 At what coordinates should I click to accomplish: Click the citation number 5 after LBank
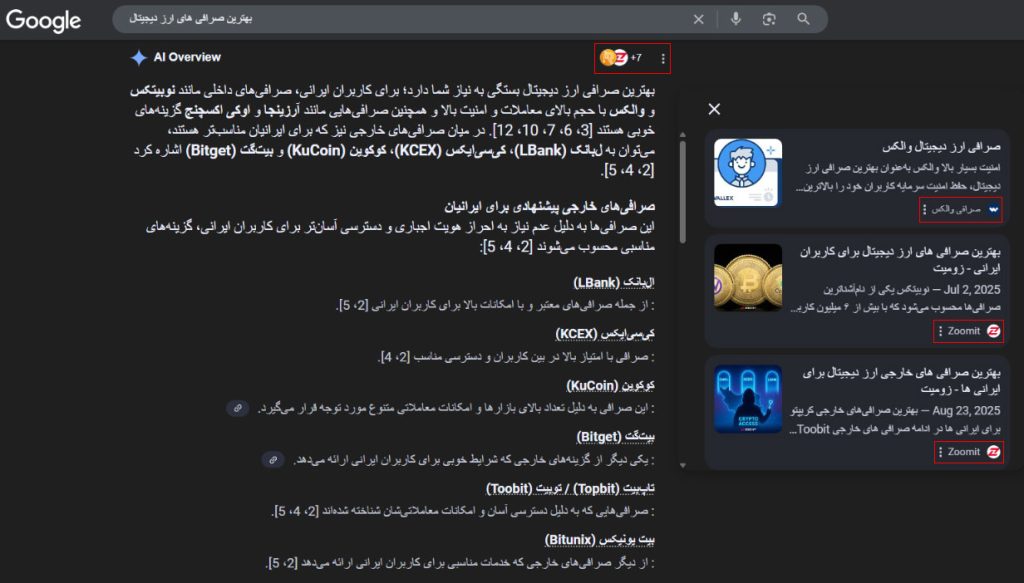click(x=345, y=303)
